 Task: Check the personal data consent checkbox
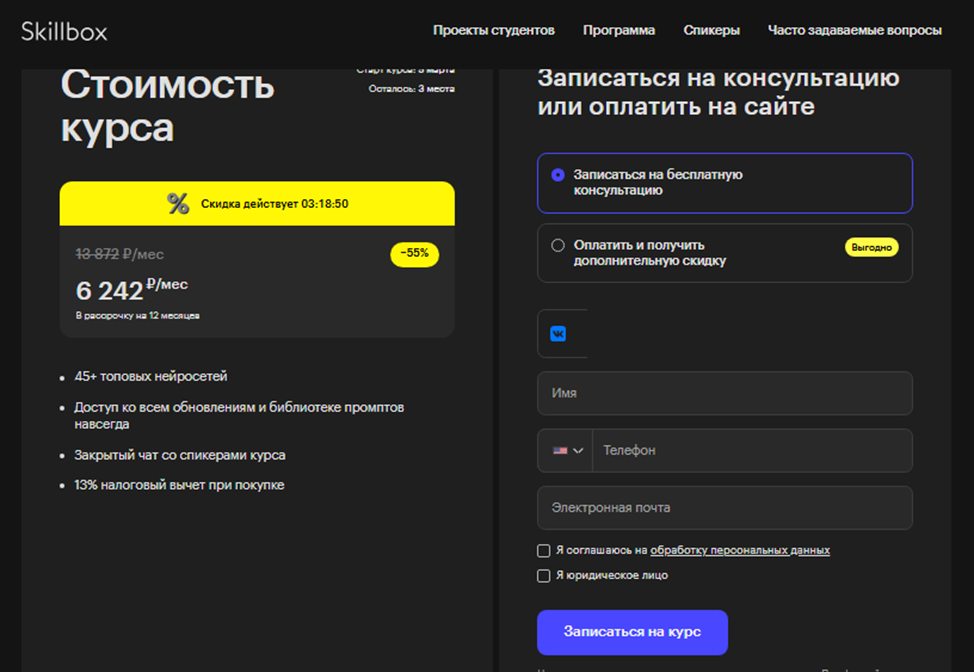click(x=544, y=550)
